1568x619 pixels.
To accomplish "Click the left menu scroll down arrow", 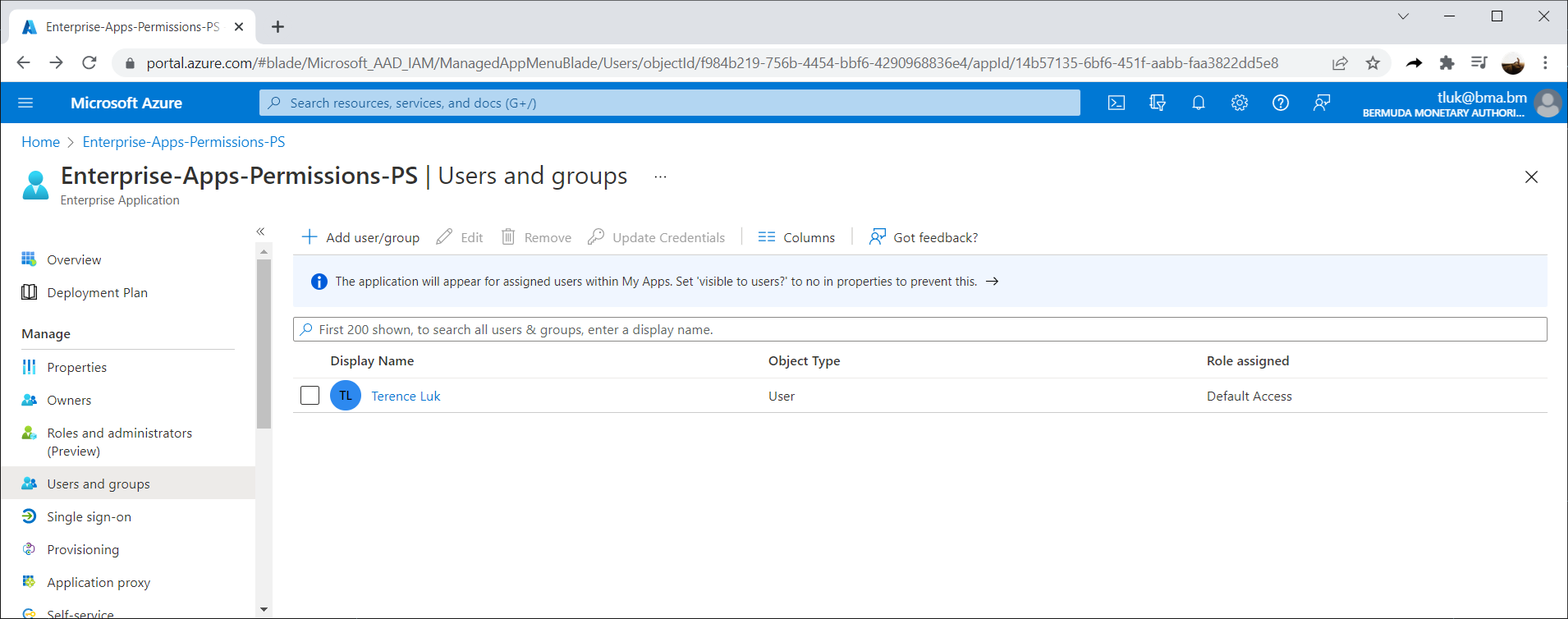I will pos(264,609).
